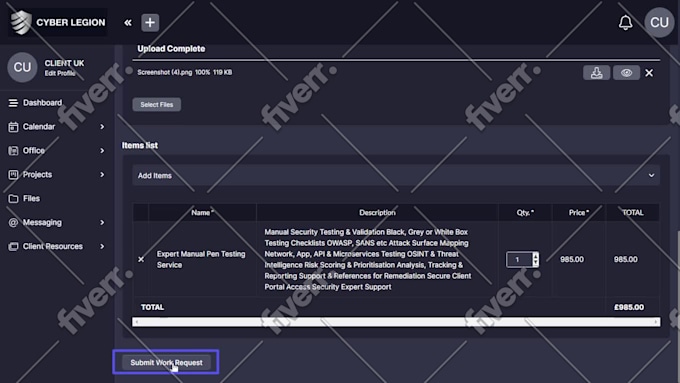Open the Projects menu item
Viewport: 680px width, 383px height.
[37, 174]
